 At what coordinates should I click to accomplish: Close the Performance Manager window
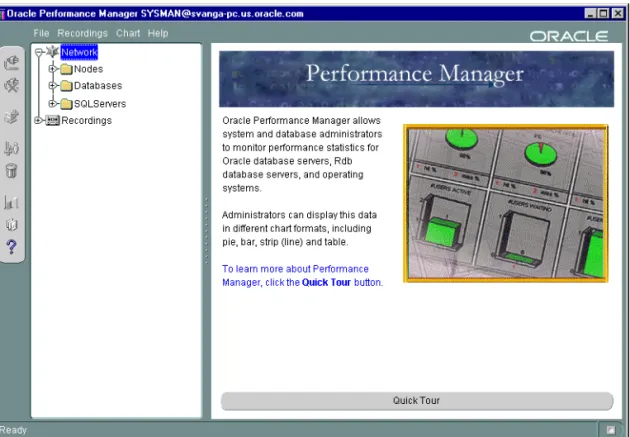coord(618,14)
